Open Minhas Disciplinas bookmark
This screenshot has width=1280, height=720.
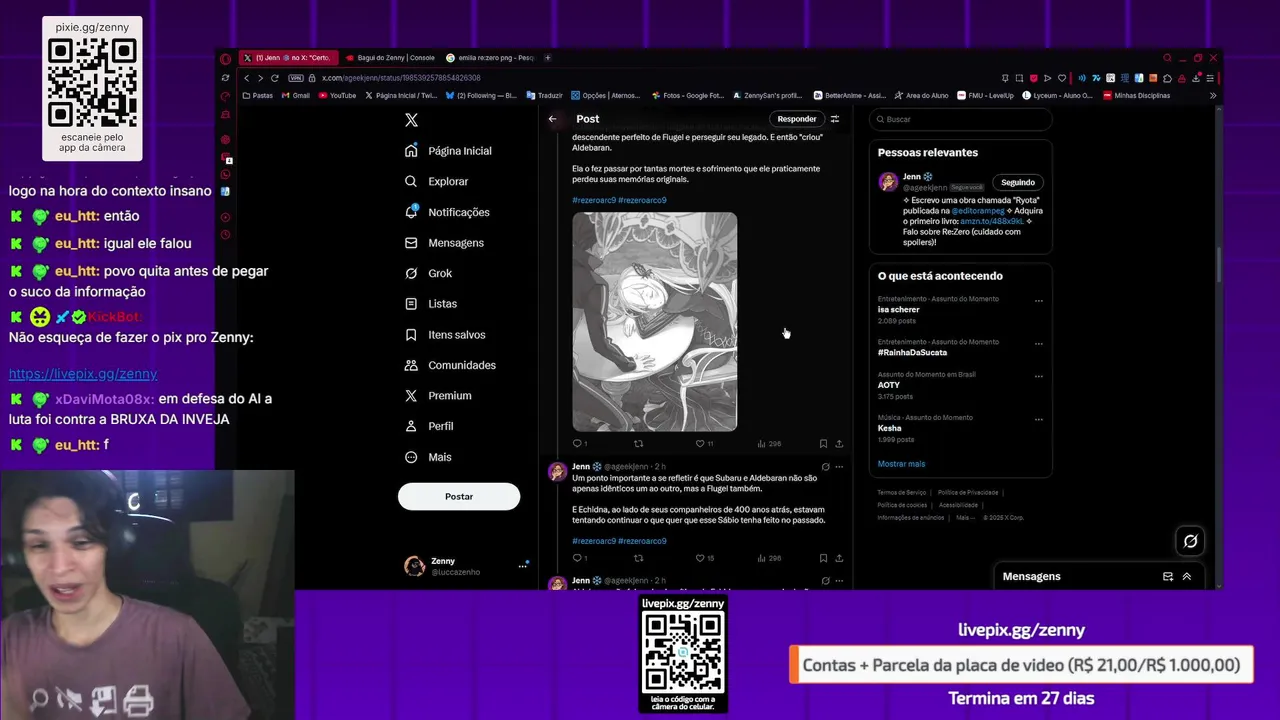click(1136, 96)
